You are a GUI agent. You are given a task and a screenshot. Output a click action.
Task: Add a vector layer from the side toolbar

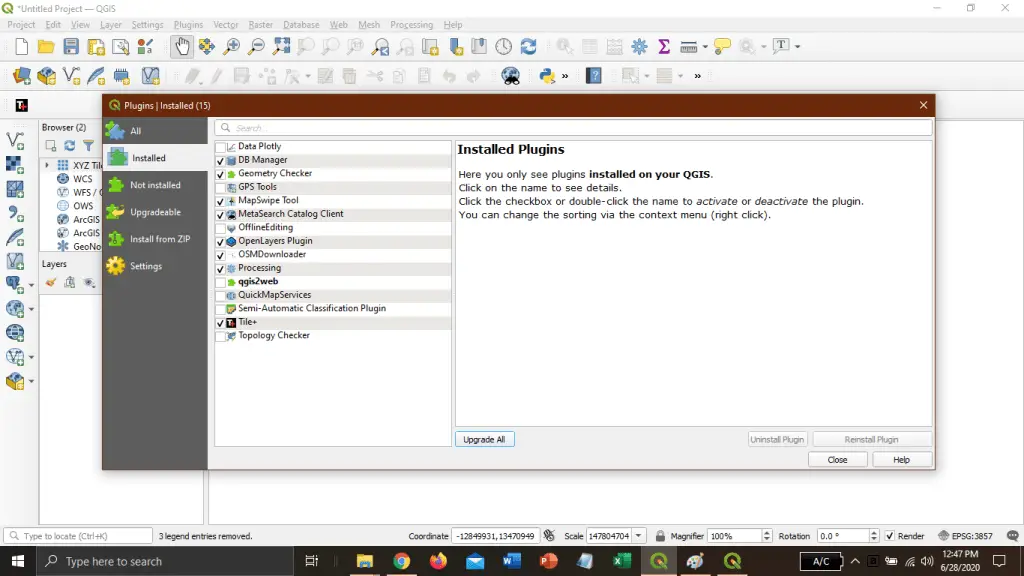pyautogui.click(x=15, y=140)
